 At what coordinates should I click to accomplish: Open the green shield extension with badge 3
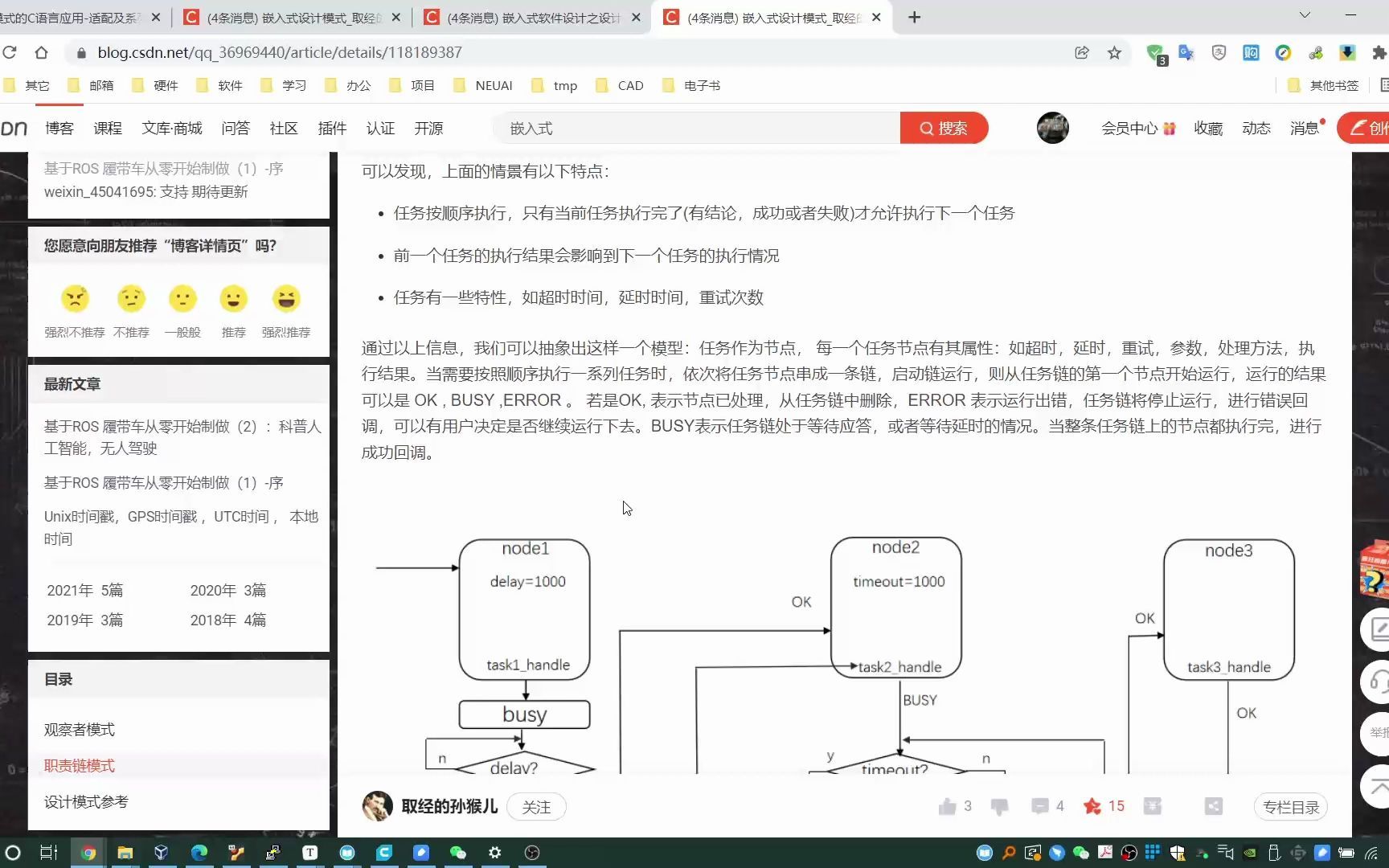[x=1156, y=54]
